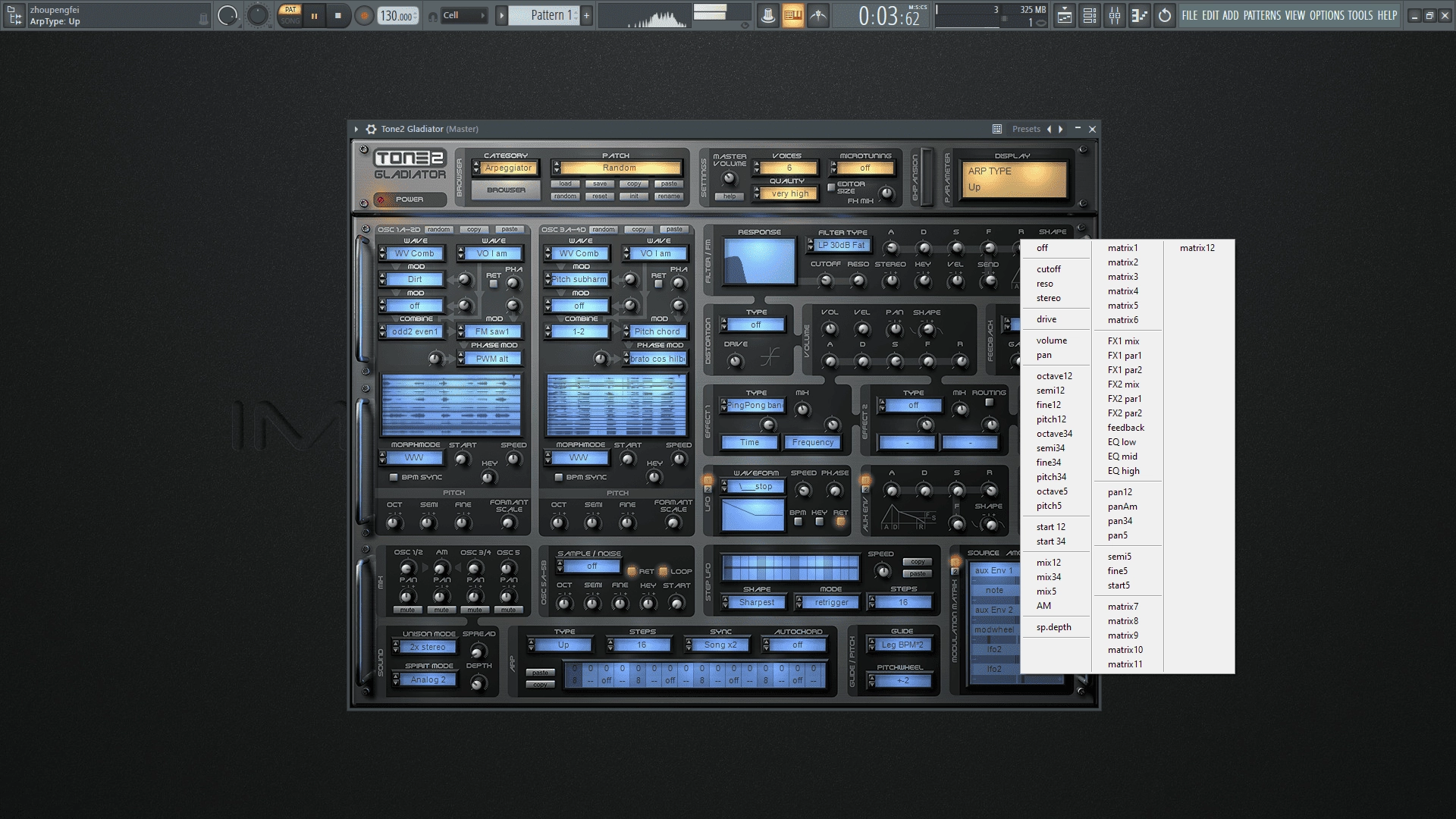The width and height of the screenshot is (1456, 819).
Task: Open the patch BROWSER button
Action: (x=506, y=190)
